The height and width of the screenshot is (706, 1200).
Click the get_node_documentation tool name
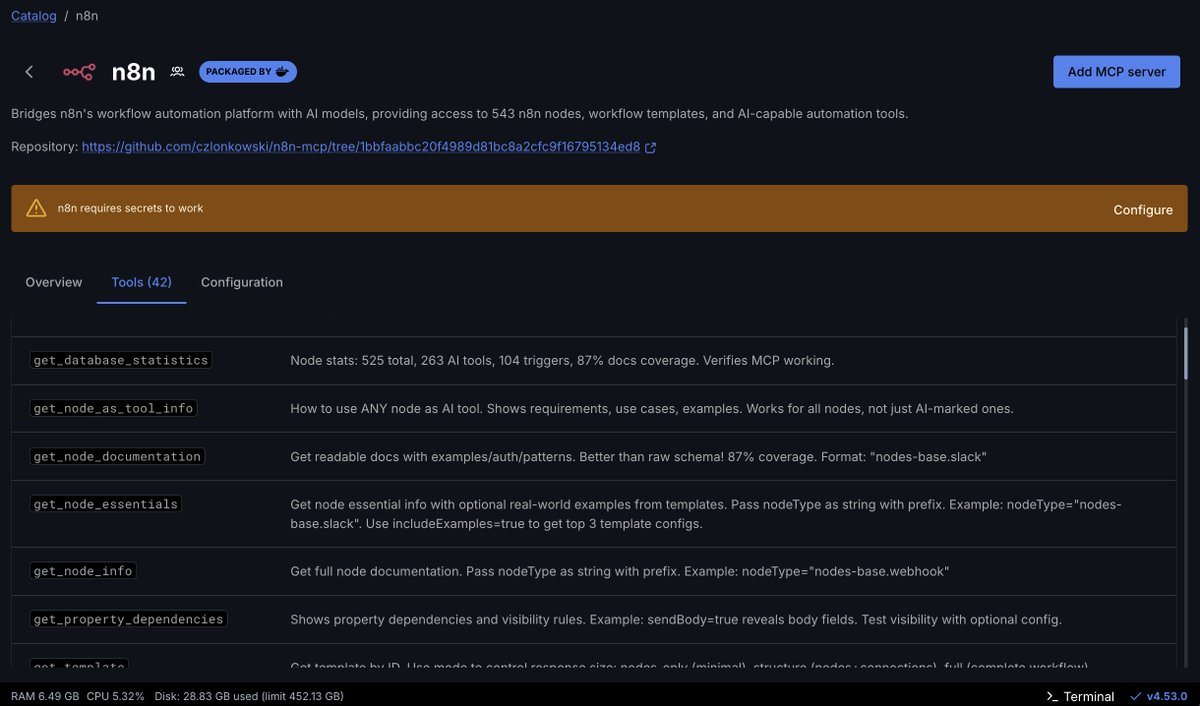117,456
